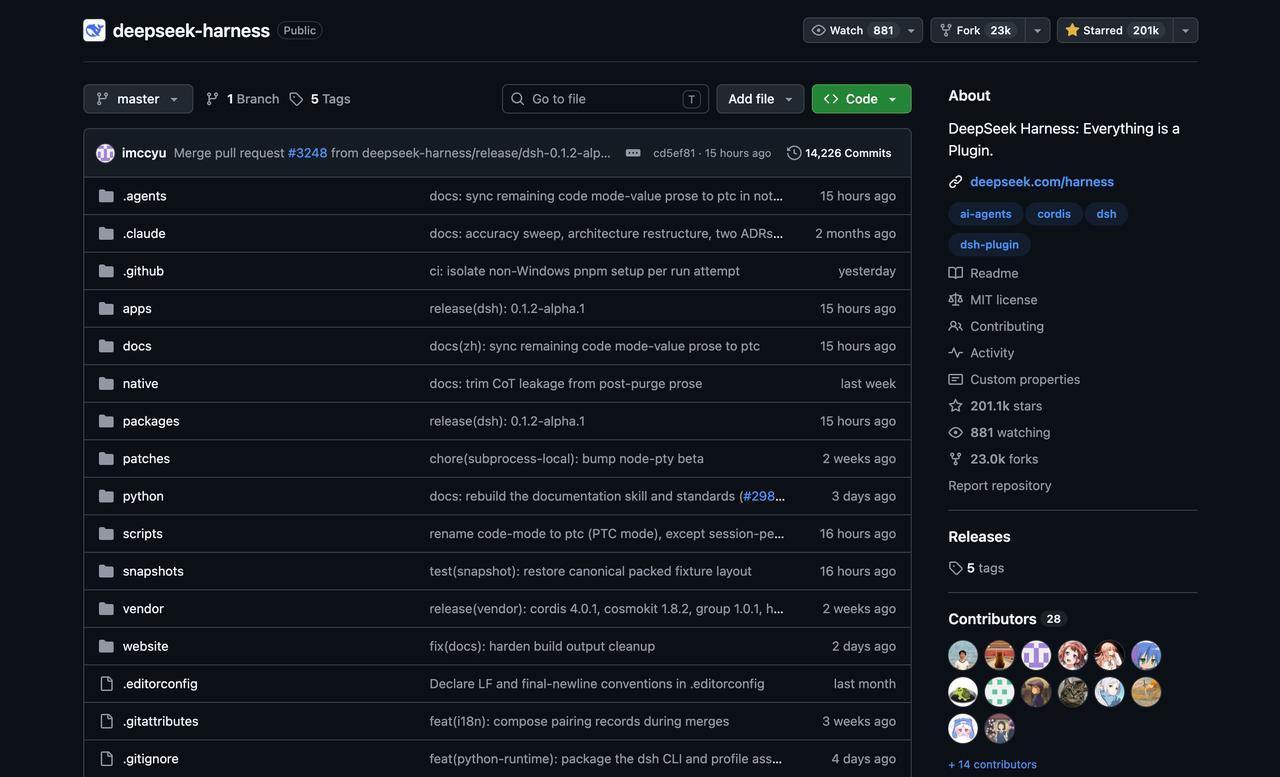View all 14,226 Commits
The width and height of the screenshot is (1280, 777).
tap(839, 153)
